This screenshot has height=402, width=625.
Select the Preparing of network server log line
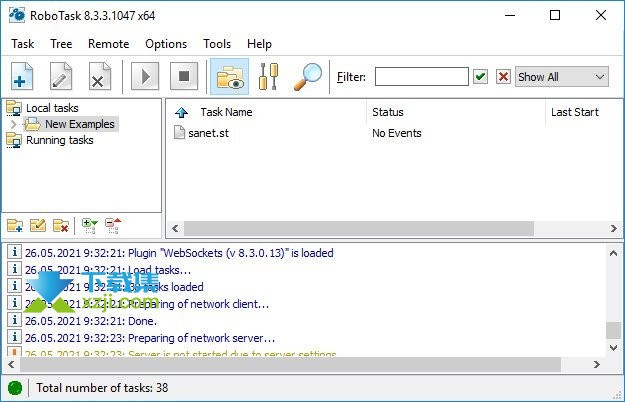pyautogui.click(x=150, y=338)
